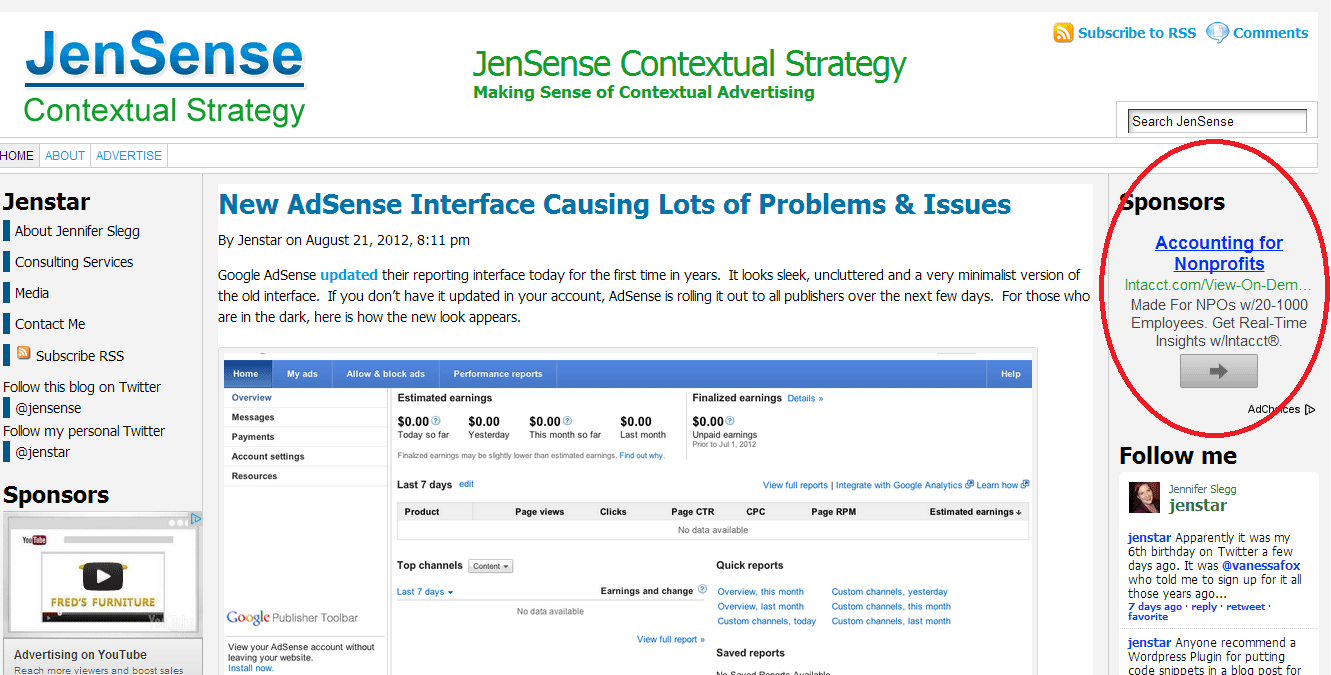Image resolution: width=1331 pixels, height=675 pixels.
Task: Click the Home tab in AdSense screenshot
Action: coord(246,374)
